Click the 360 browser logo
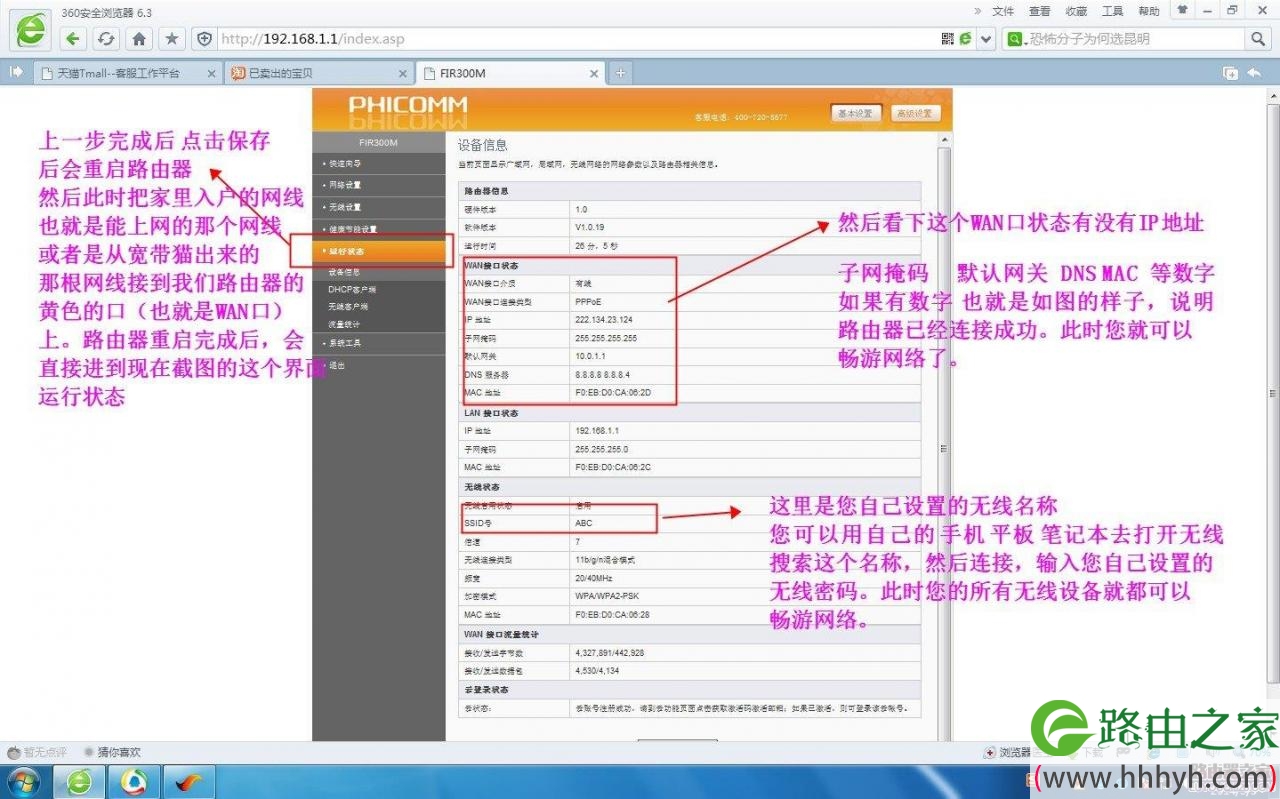The width and height of the screenshot is (1280, 799). click(x=30, y=32)
